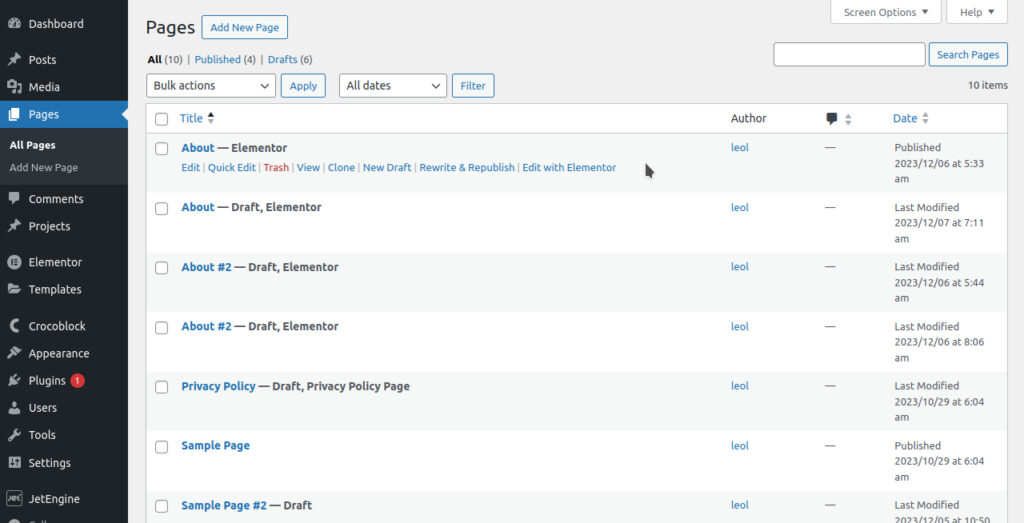1024x523 pixels.
Task: Click the comments column bubble icon
Action: pyautogui.click(x=831, y=119)
